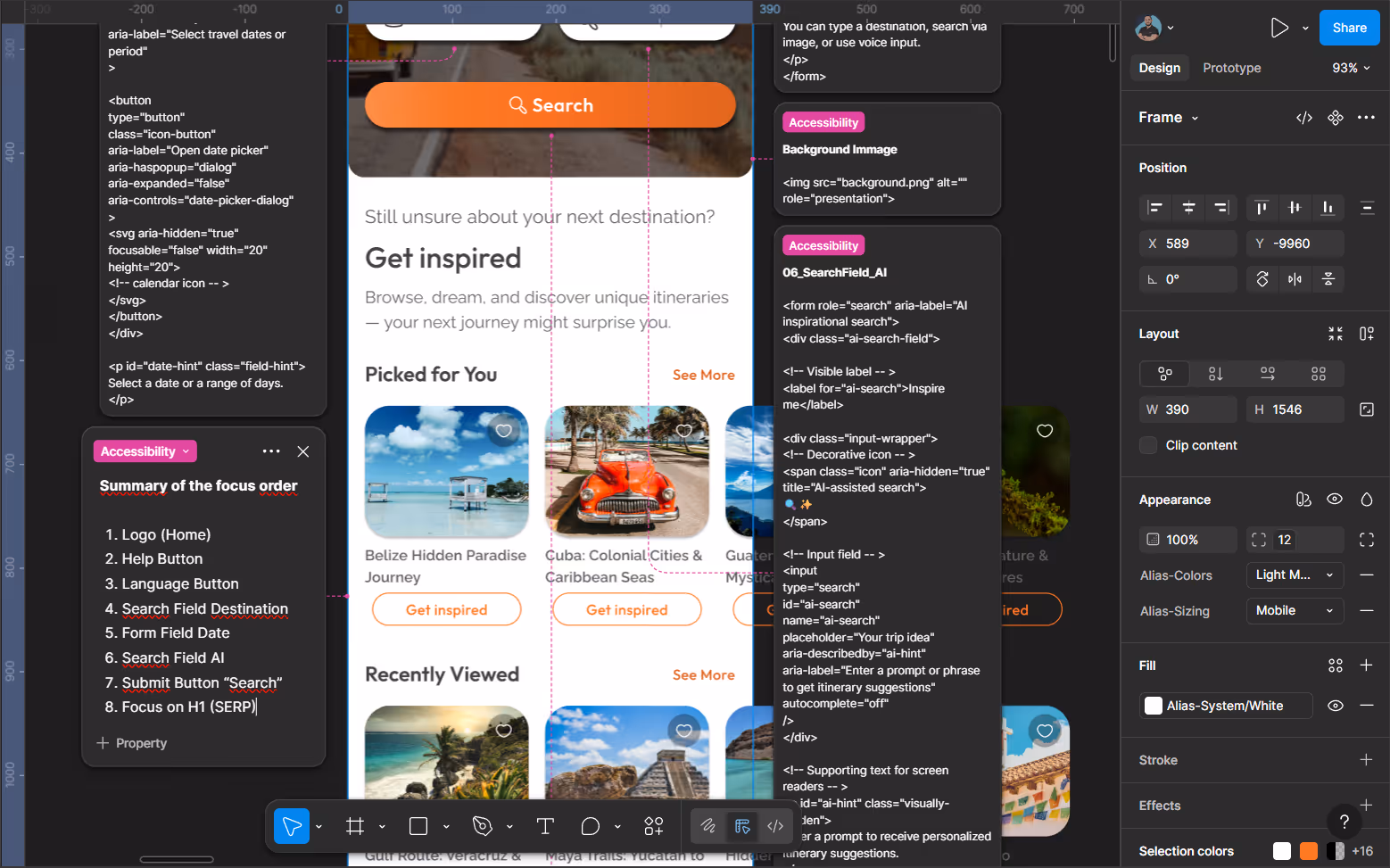
Task: Favorite the Belize Hidden Paradise card heart
Action: [x=504, y=431]
